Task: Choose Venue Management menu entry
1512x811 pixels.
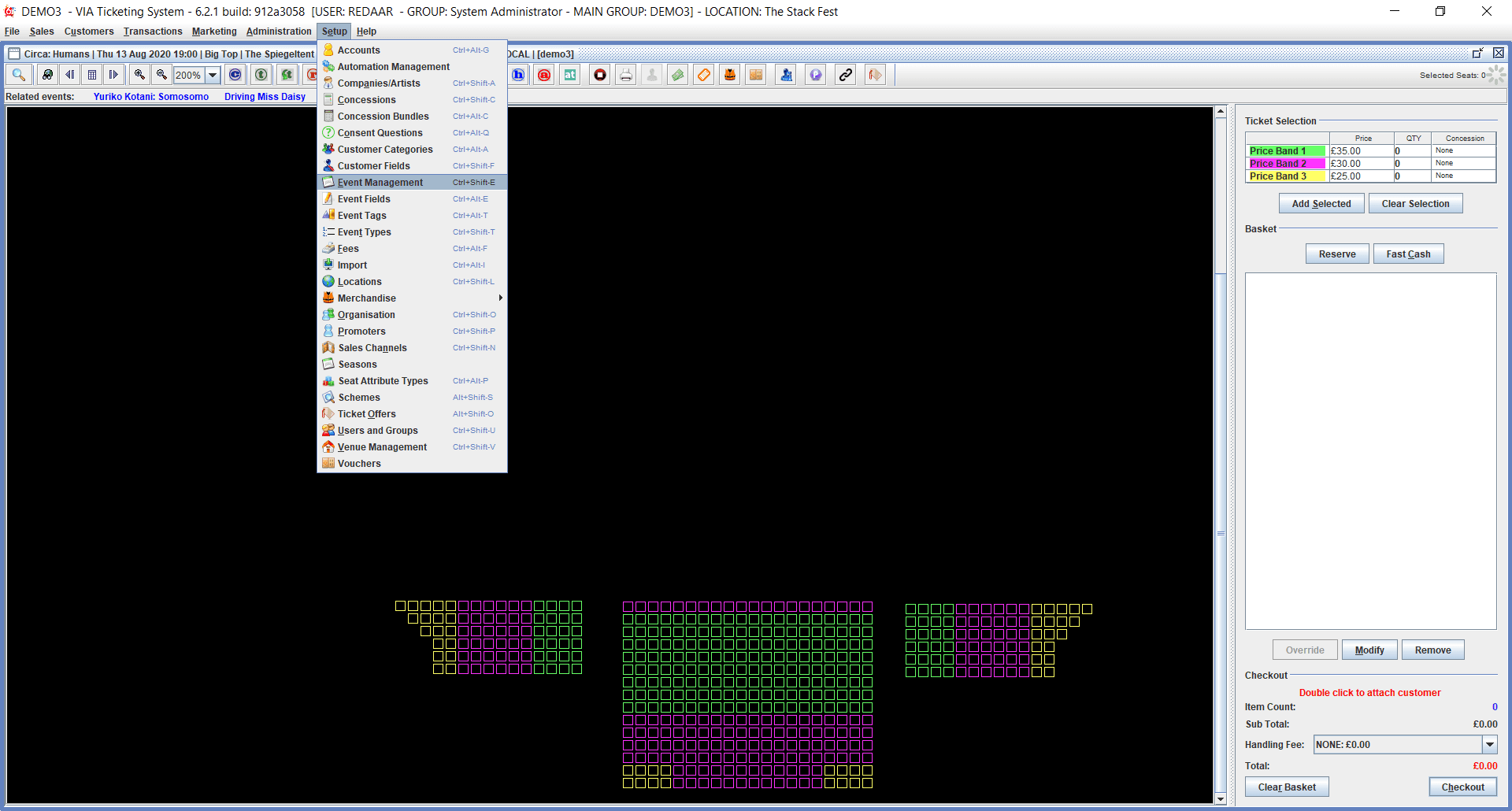Action: pyautogui.click(x=382, y=447)
